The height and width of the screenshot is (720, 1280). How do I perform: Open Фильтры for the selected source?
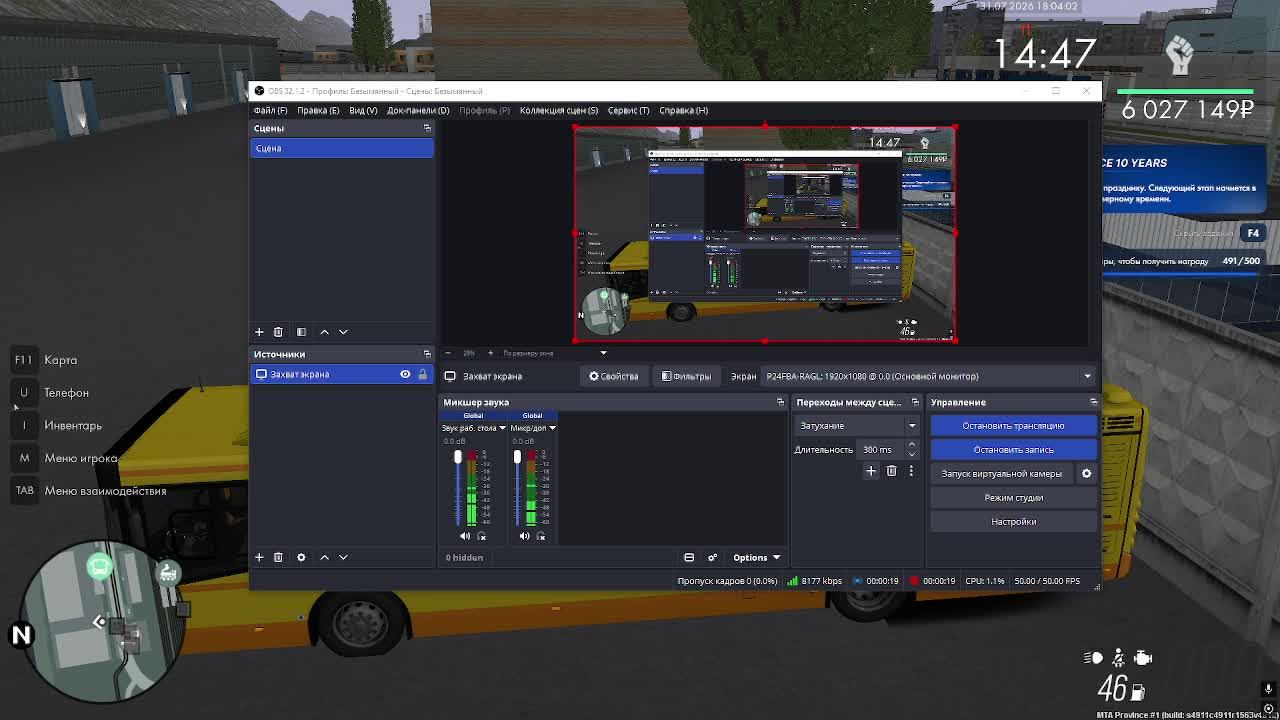click(x=686, y=376)
